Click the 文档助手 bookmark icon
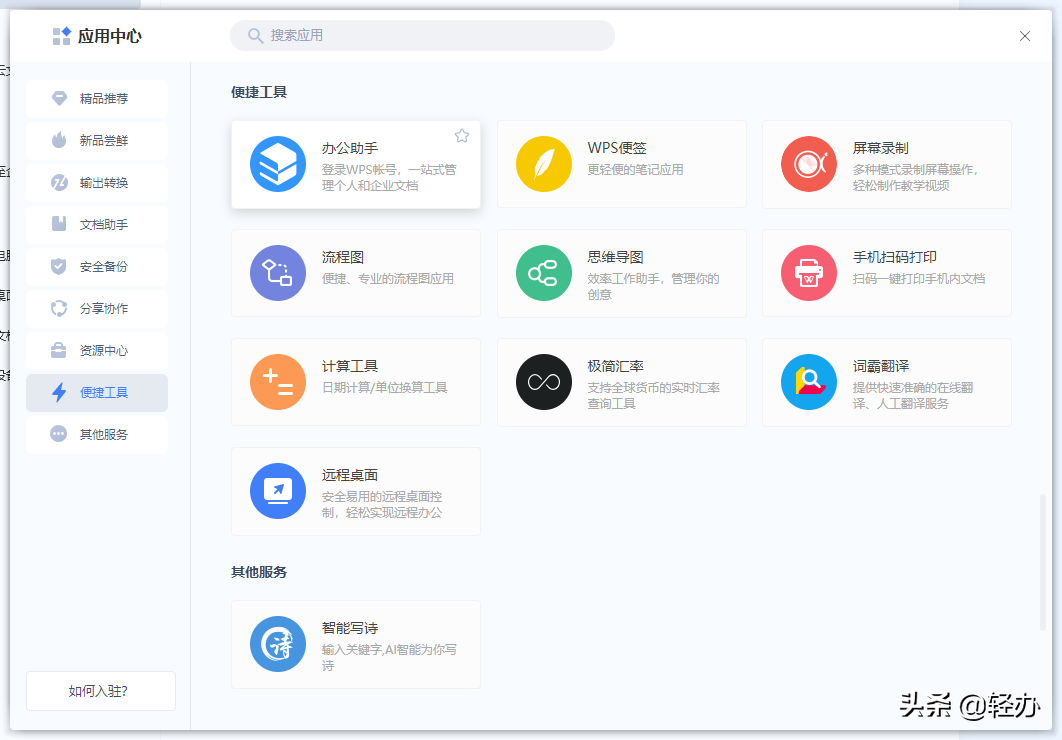The width and height of the screenshot is (1062, 740). pos(59,223)
